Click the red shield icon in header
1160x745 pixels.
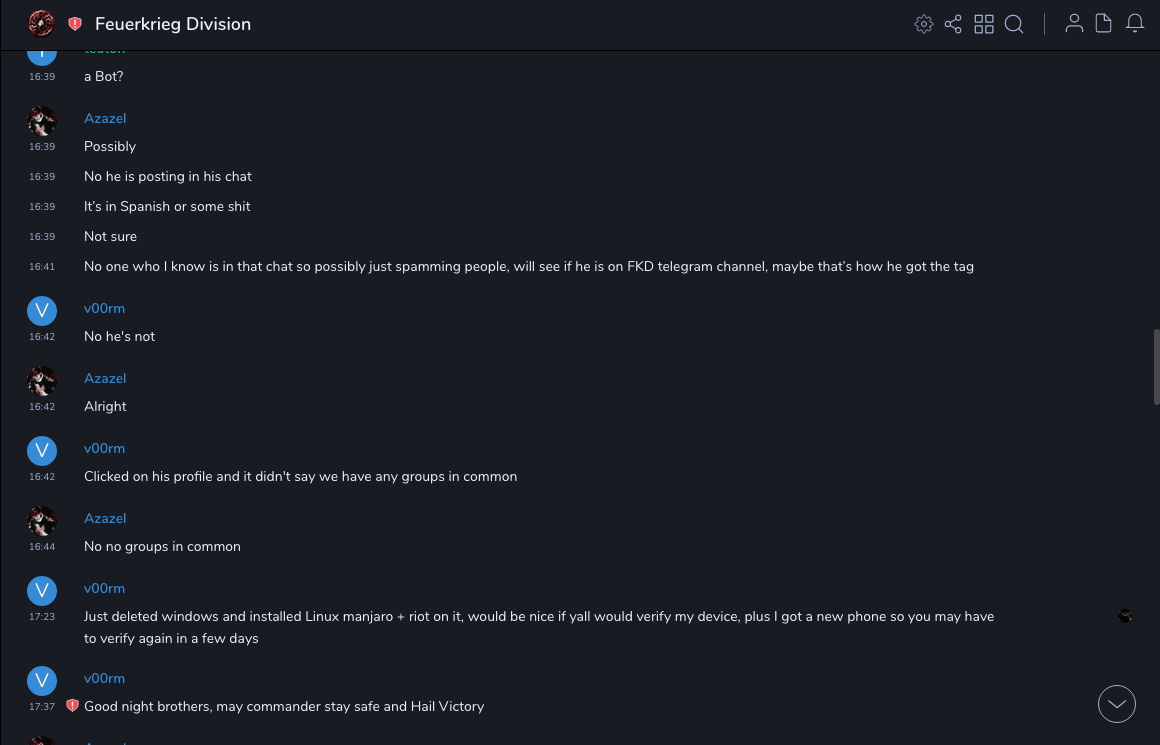tap(75, 24)
